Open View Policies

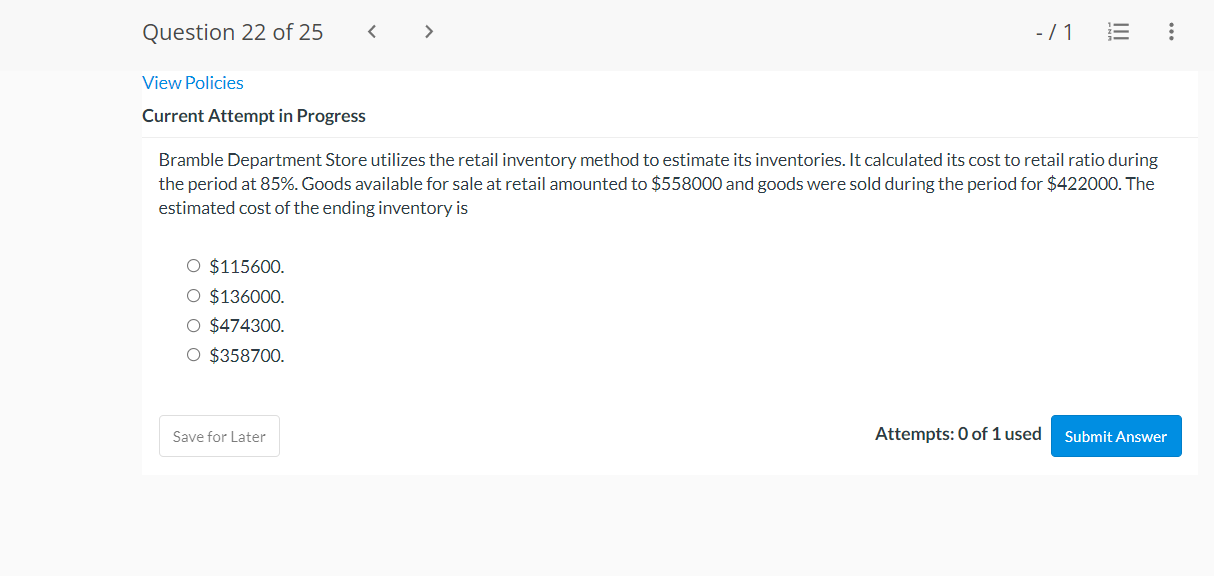point(192,82)
